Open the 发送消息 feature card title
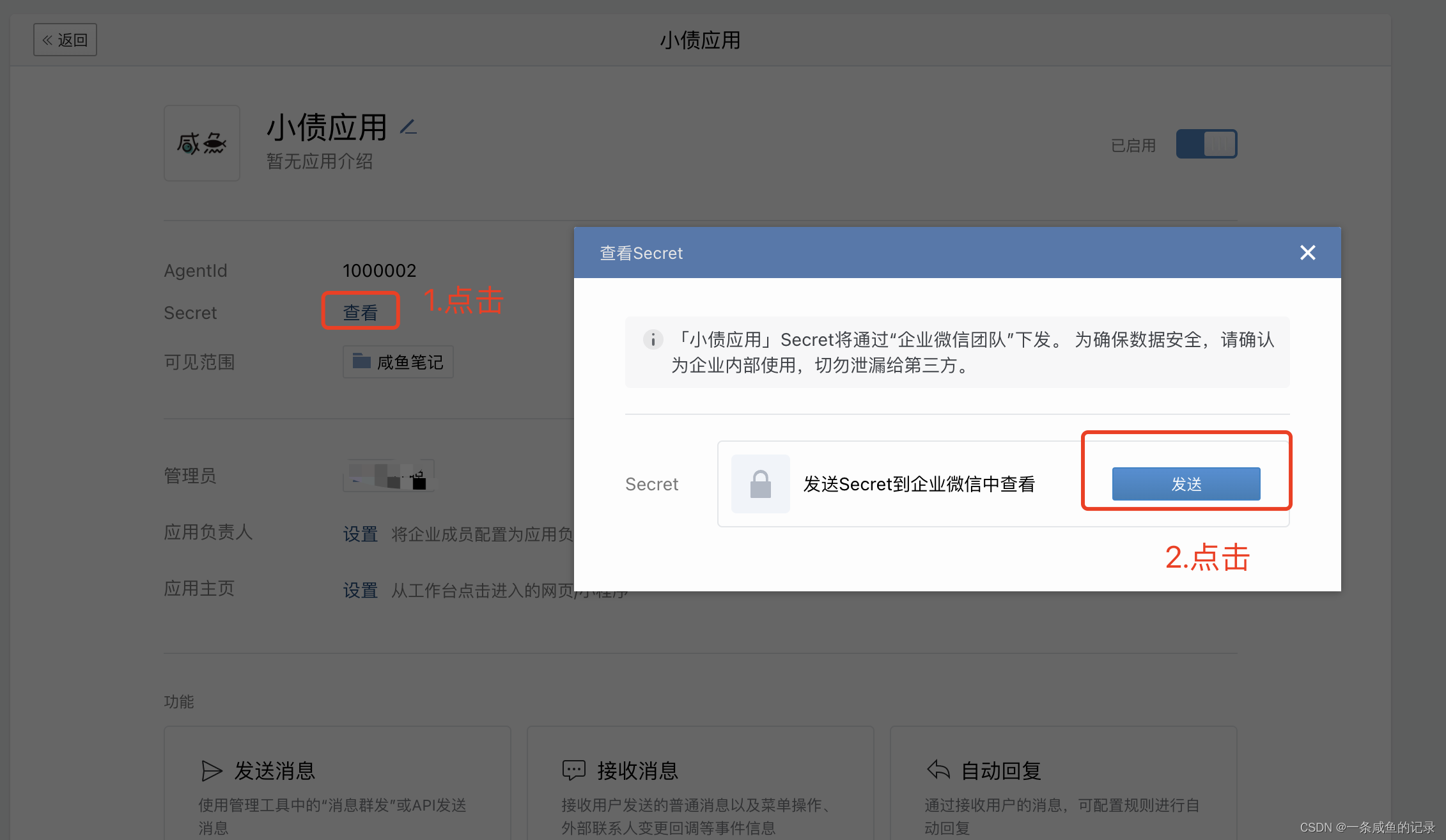This screenshot has height=840, width=1446. pos(275,771)
